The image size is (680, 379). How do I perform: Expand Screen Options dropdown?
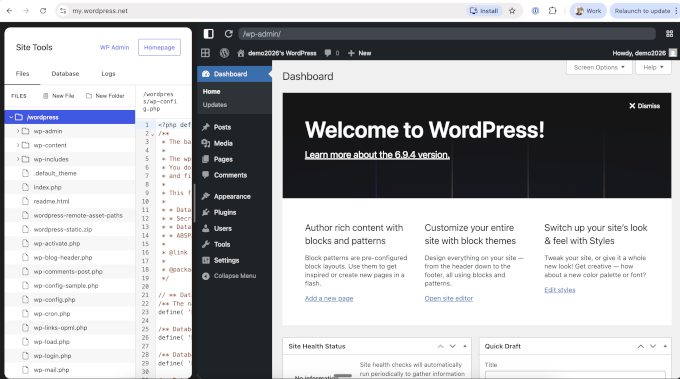click(599, 67)
